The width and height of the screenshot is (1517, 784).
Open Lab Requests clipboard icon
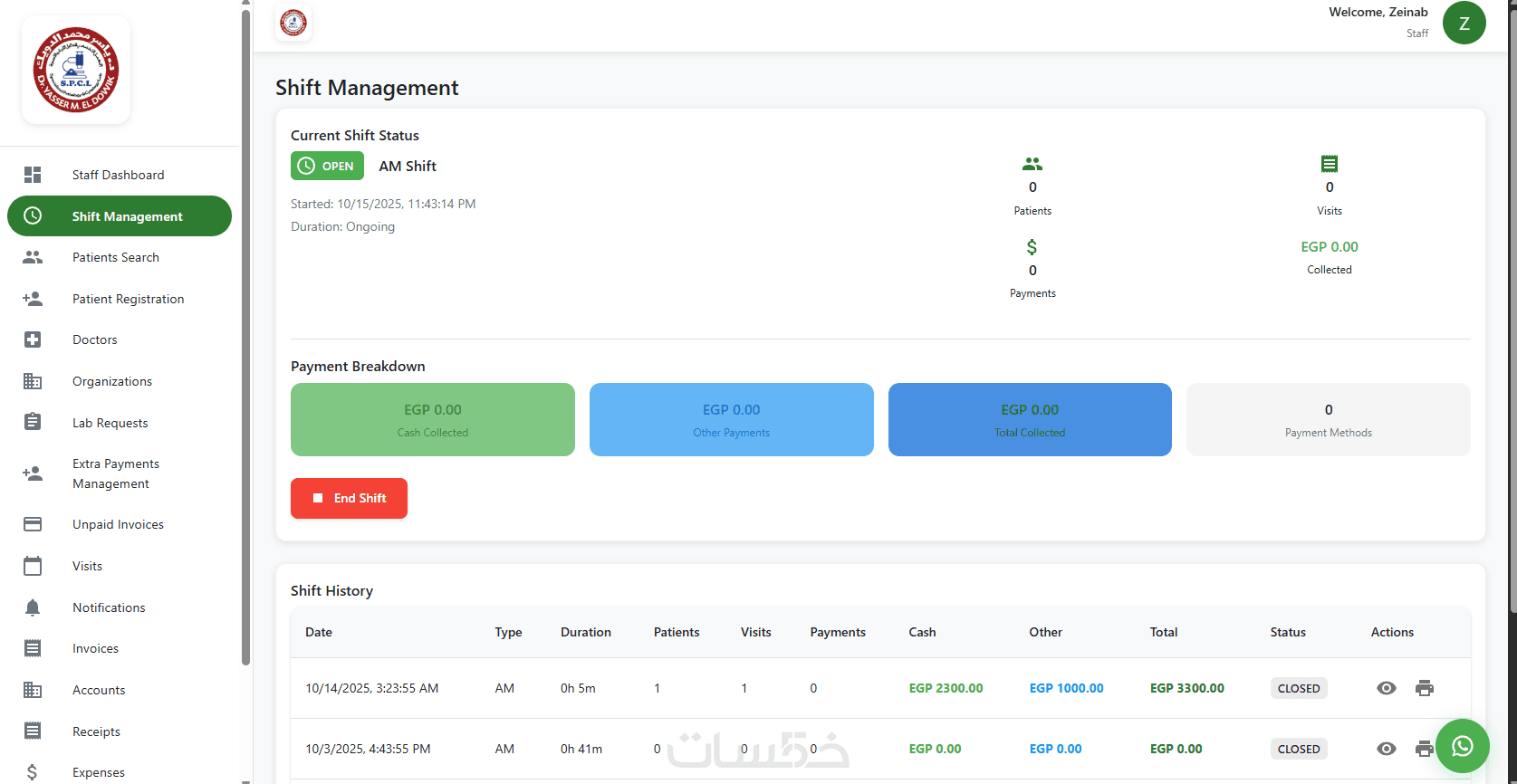[33, 422]
